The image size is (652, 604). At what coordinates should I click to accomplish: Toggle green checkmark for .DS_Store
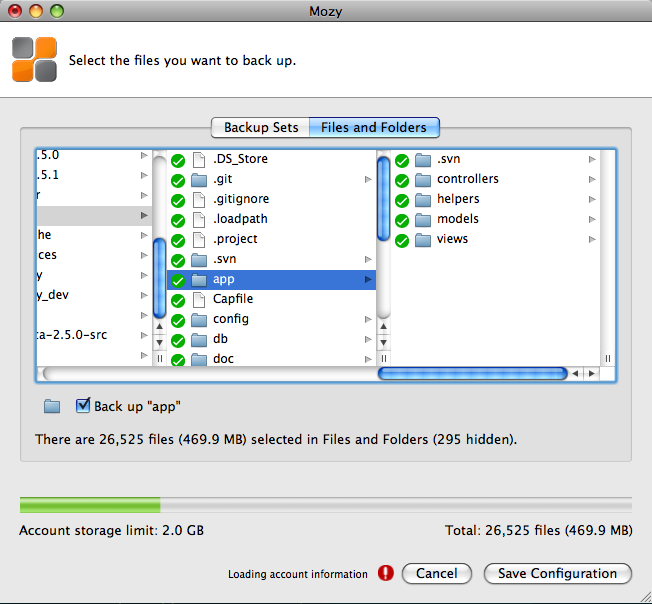click(x=178, y=160)
